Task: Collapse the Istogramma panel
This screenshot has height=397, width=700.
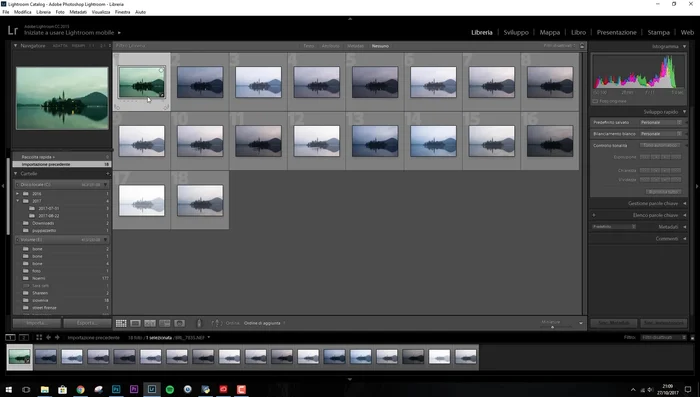Action: point(684,46)
